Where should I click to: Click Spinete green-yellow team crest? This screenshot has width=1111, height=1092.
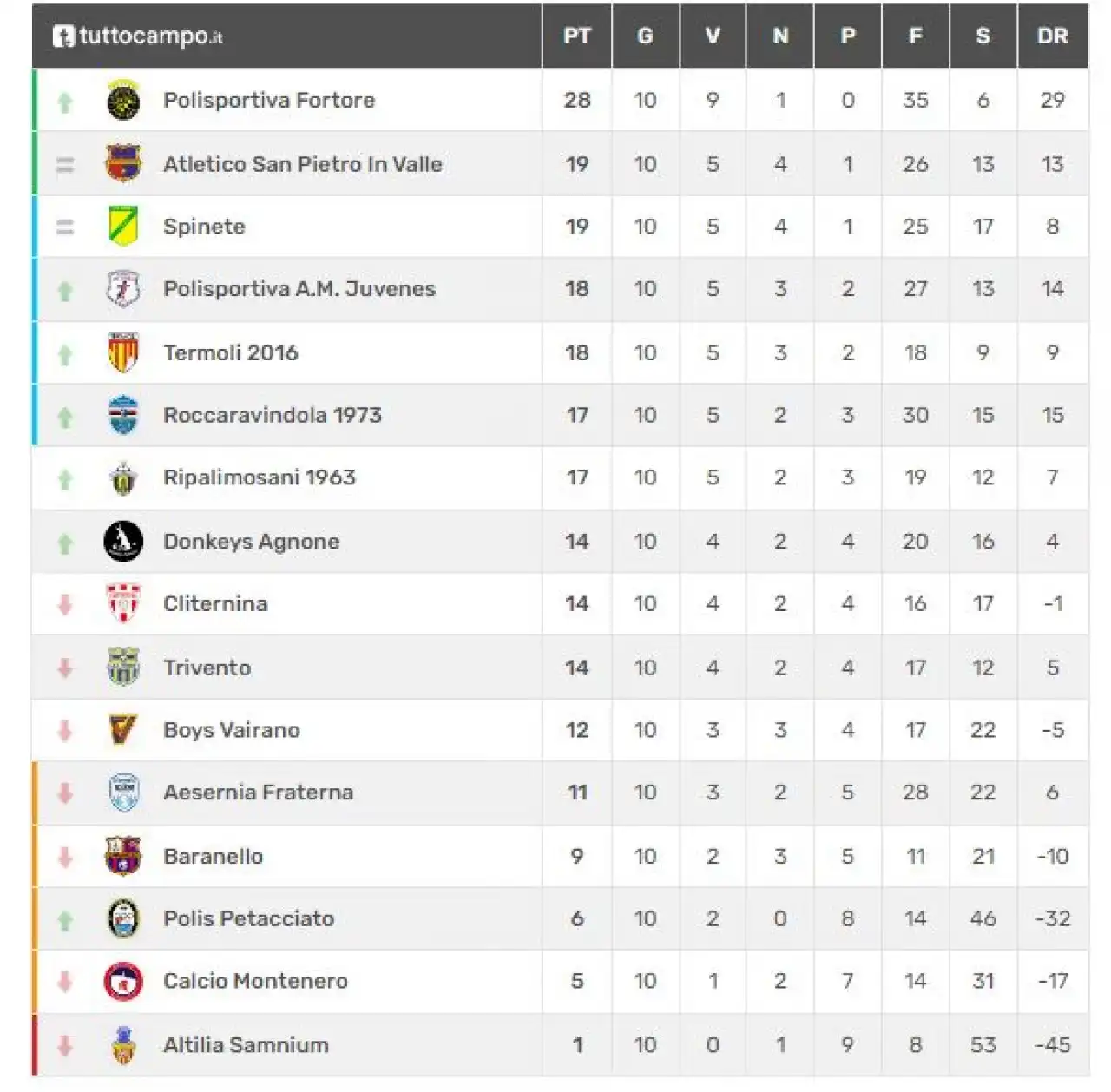(x=123, y=227)
